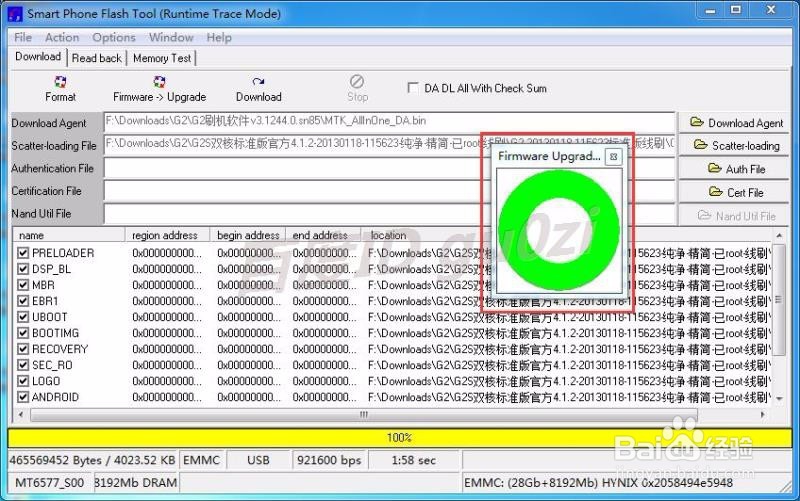Click the horizontal scroll left arrow

click(x=20, y=415)
